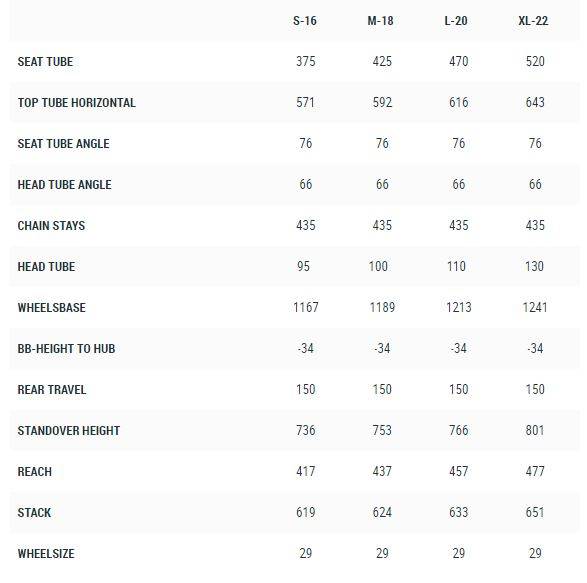This screenshot has width=587, height=583.
Task: Select the wheelbase value 1241
Action: (x=535, y=307)
